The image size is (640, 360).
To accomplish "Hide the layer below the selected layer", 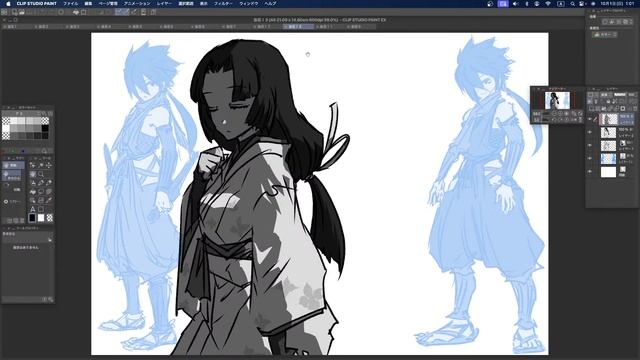I will point(589,132).
